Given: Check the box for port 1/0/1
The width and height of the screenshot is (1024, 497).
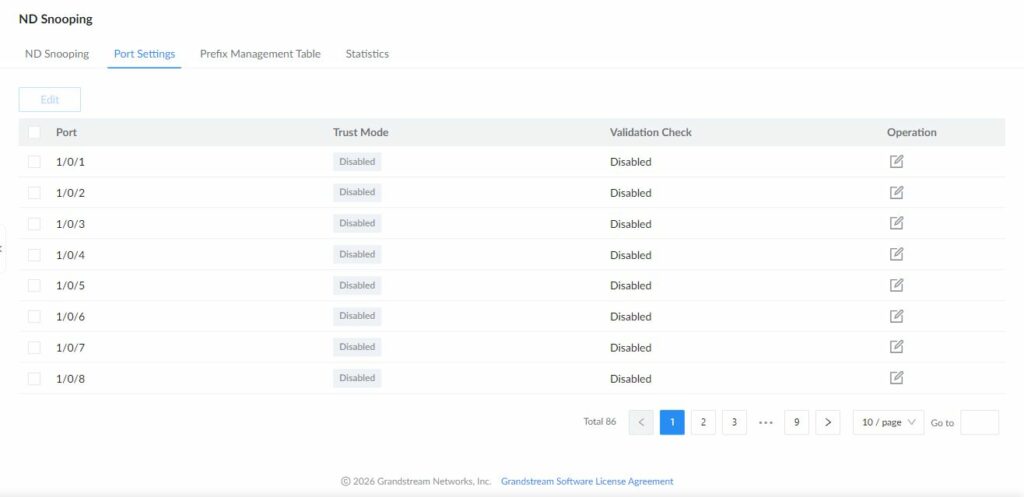Looking at the screenshot, I should click(x=34, y=161).
